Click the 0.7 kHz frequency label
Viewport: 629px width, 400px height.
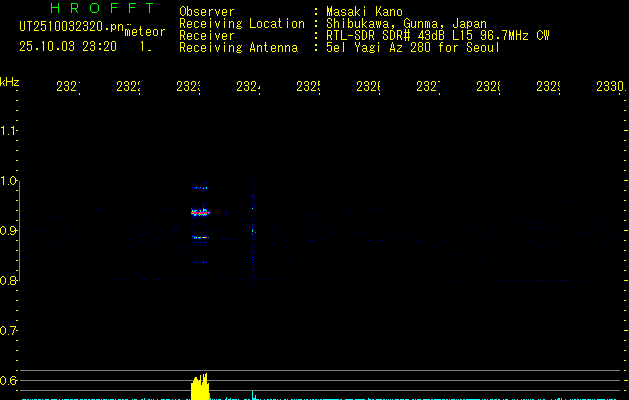[x=8, y=331]
